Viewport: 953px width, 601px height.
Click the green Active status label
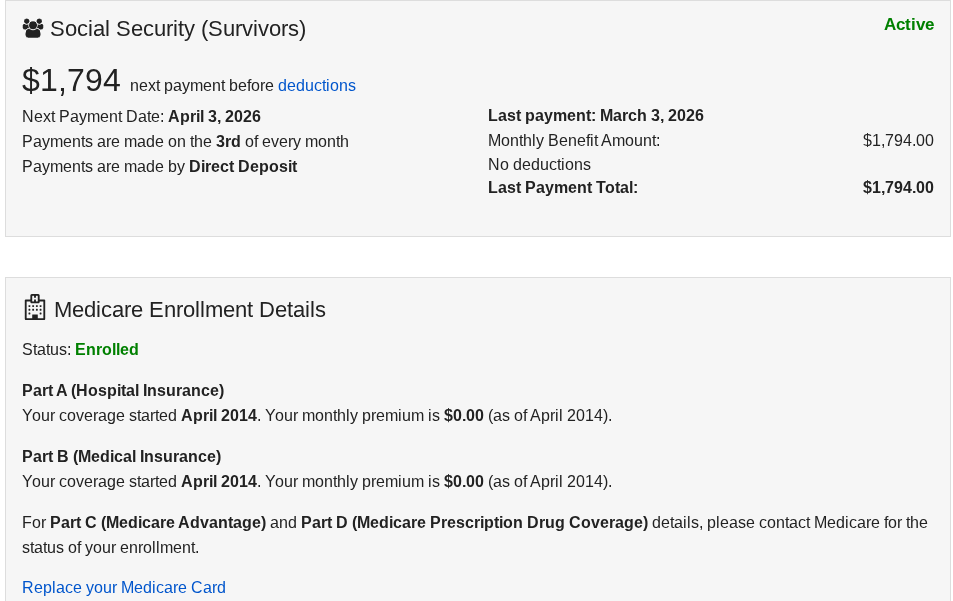(908, 25)
